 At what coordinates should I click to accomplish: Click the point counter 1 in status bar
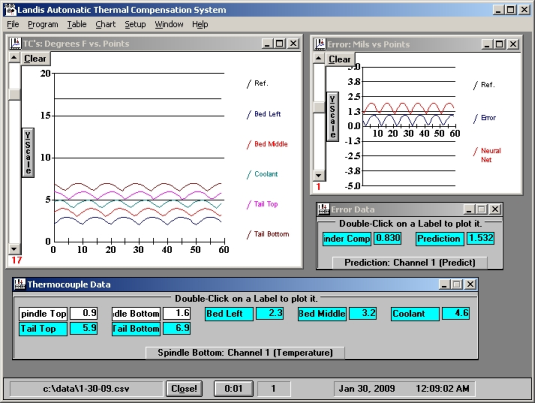coord(274,389)
